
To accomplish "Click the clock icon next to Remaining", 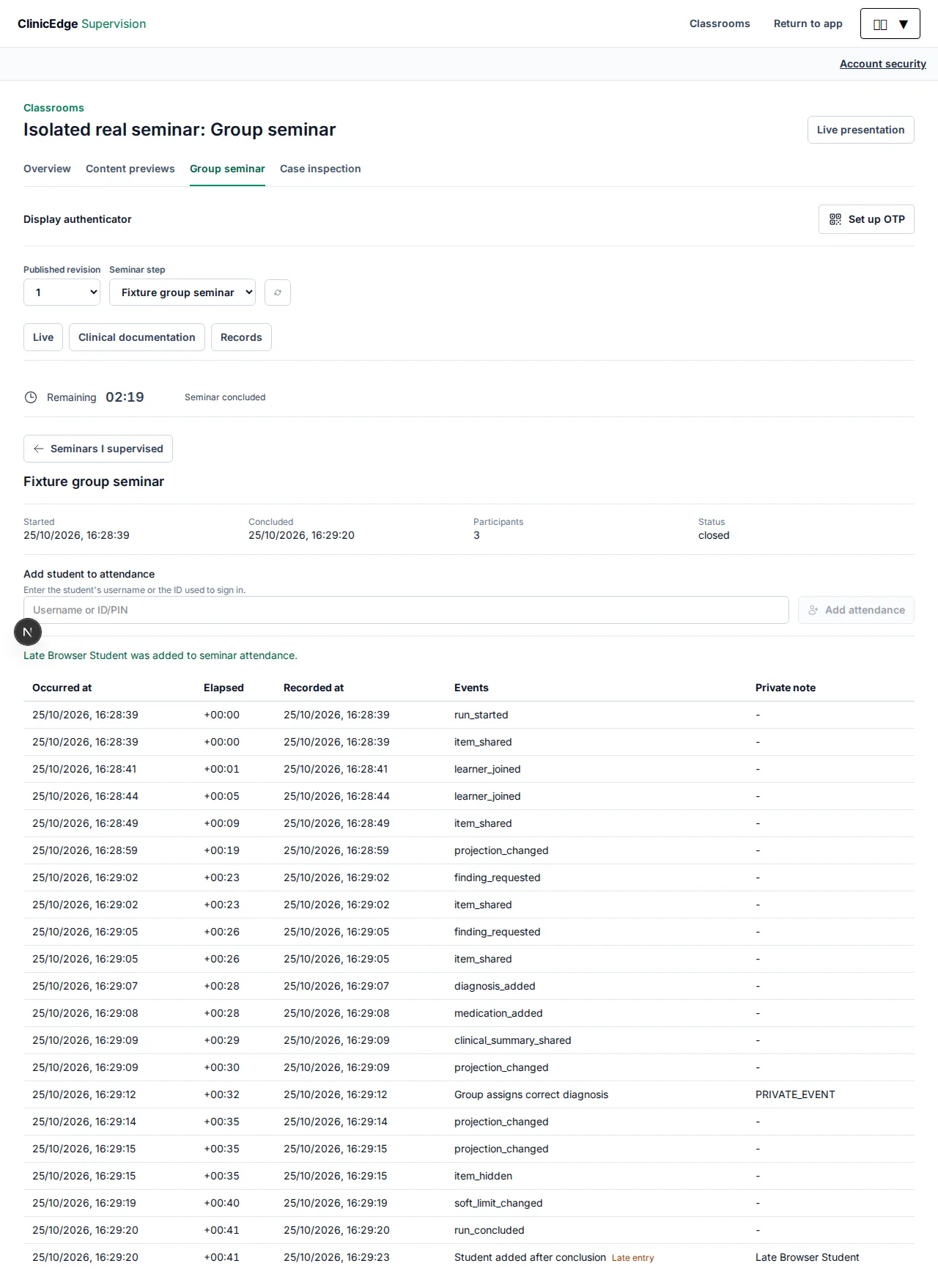I will (31, 397).
